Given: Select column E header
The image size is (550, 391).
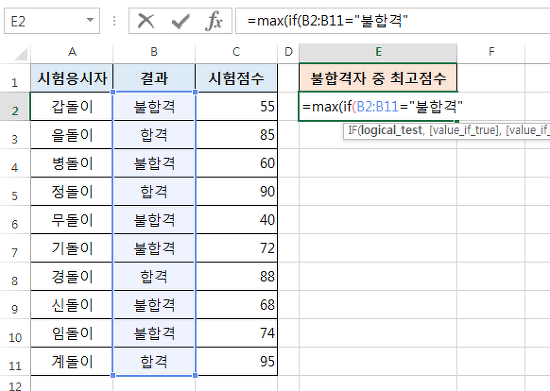Looking at the screenshot, I should 378,52.
